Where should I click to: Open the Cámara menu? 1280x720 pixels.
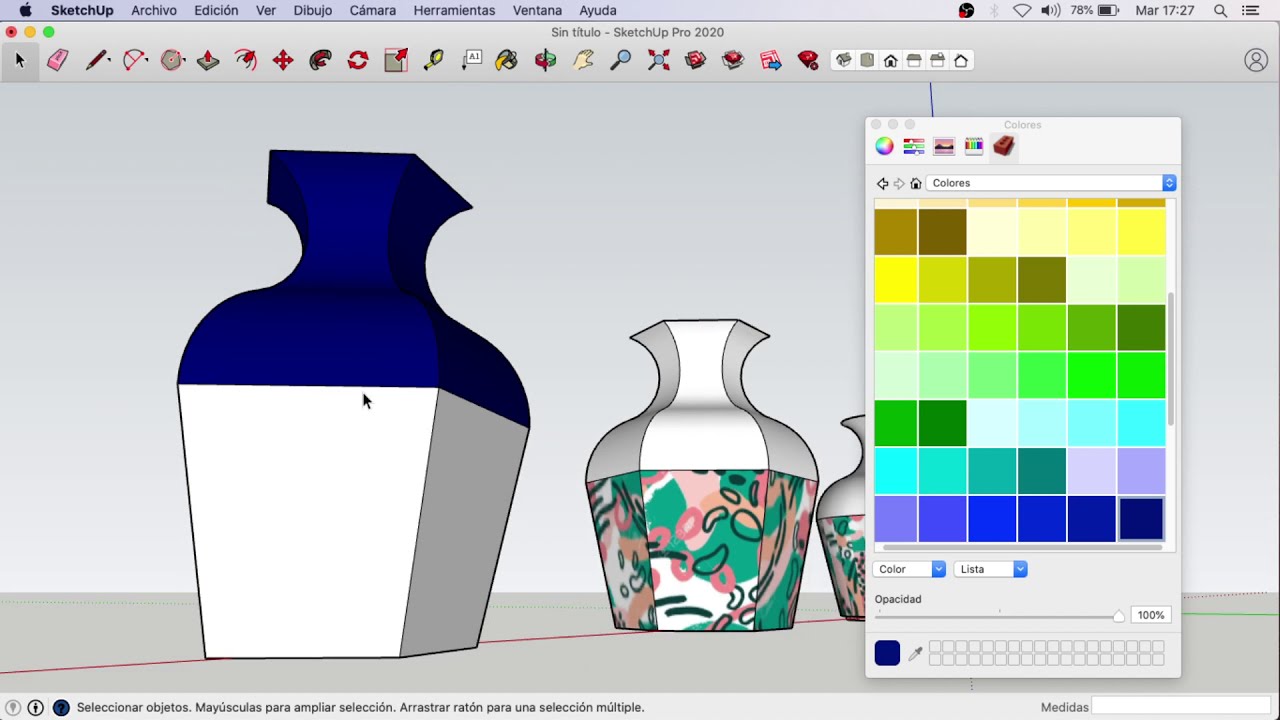[373, 10]
